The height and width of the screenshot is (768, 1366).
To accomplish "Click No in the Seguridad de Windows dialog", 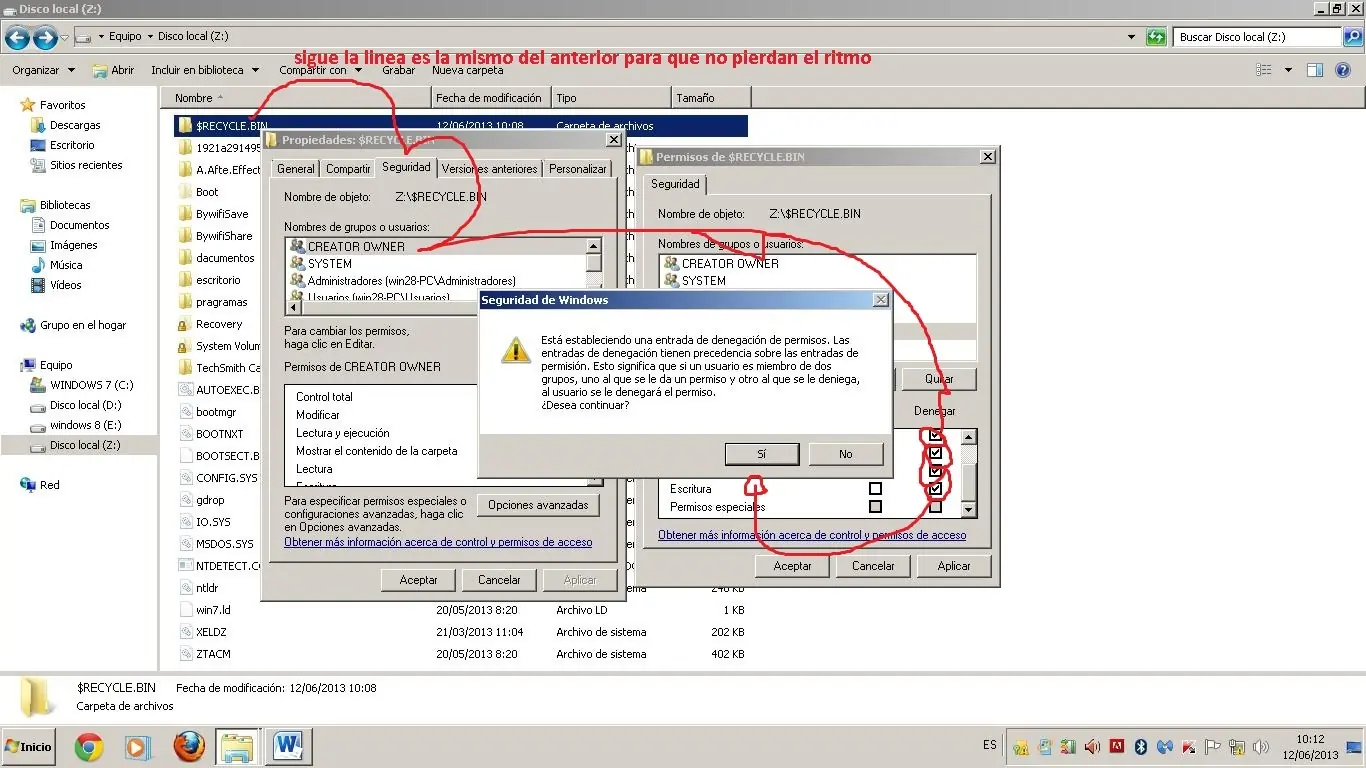I will click(846, 454).
